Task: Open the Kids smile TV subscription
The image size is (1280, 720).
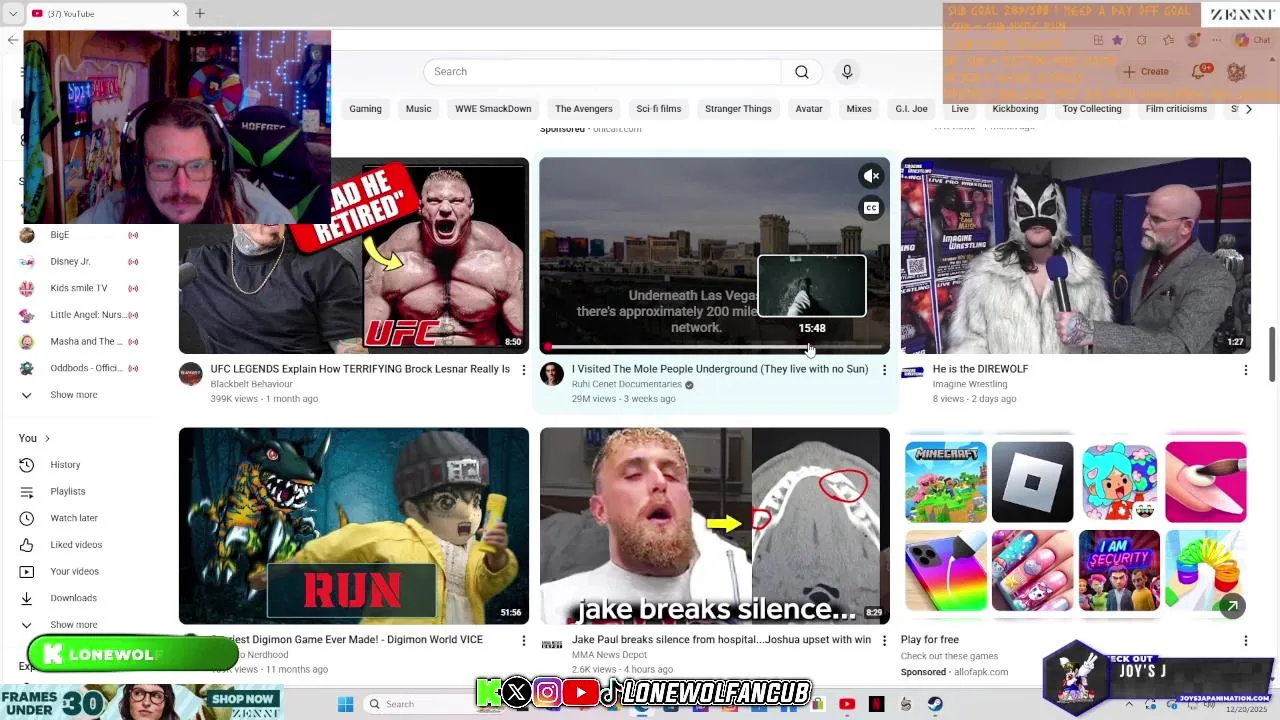Action: [80, 288]
